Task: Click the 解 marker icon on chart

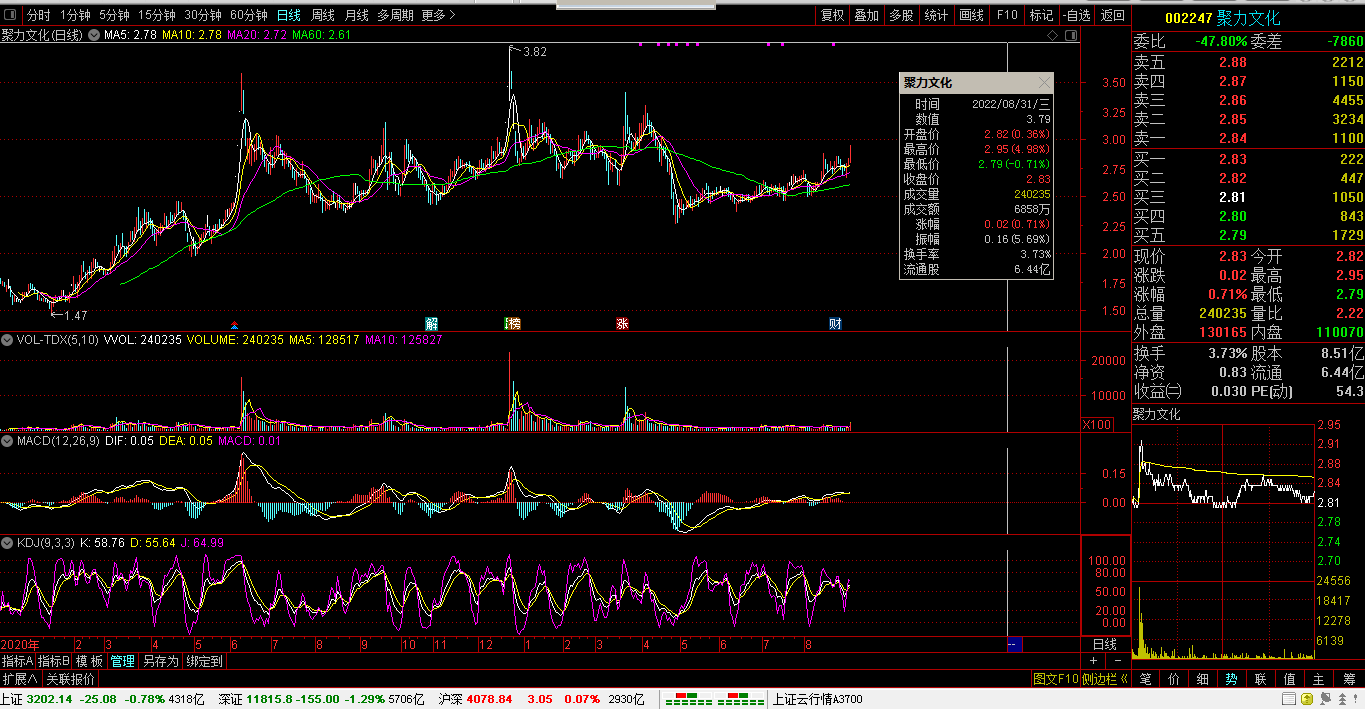Action: (432, 323)
